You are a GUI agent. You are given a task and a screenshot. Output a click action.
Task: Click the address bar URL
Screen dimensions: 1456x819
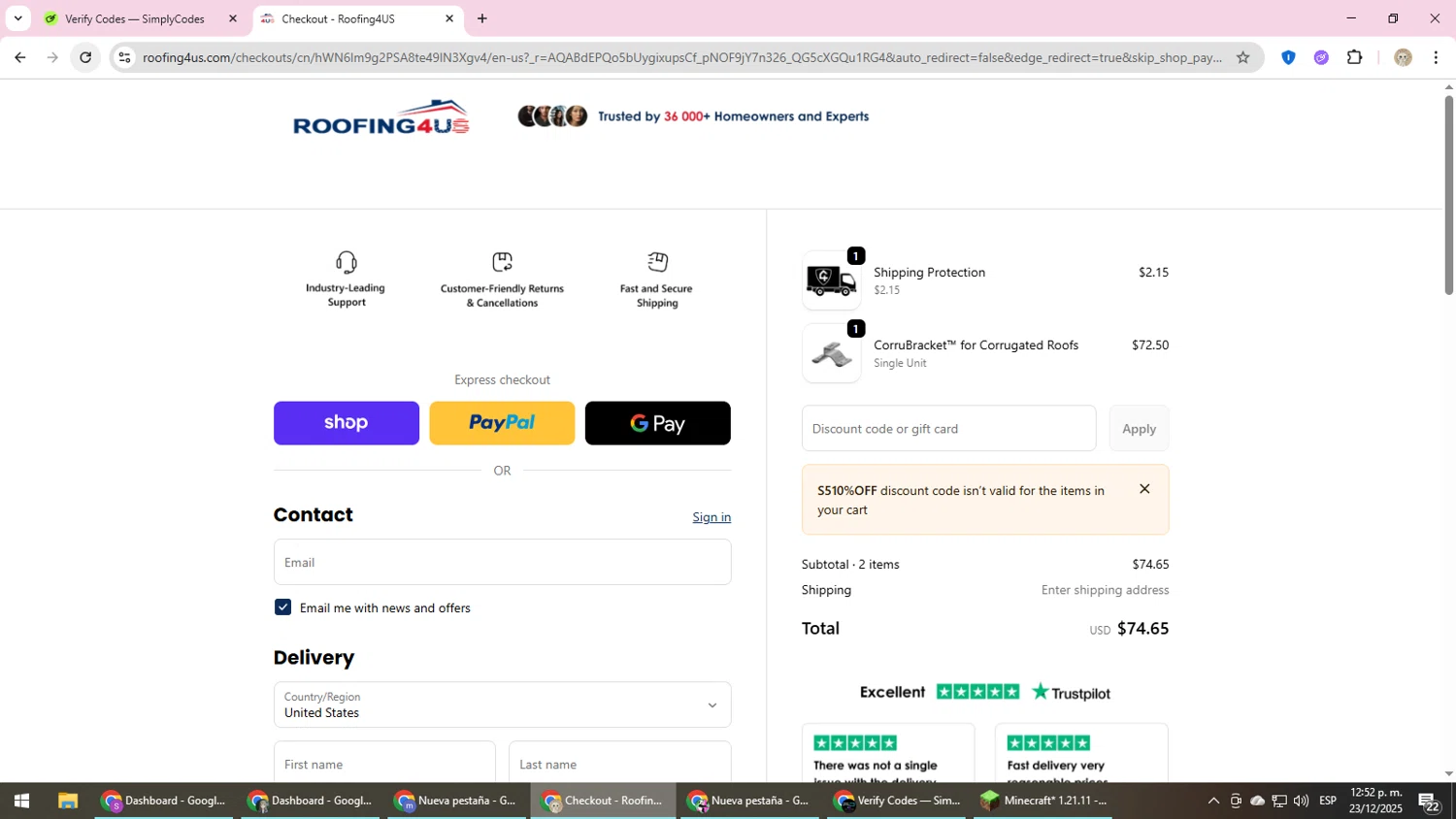tap(681, 57)
